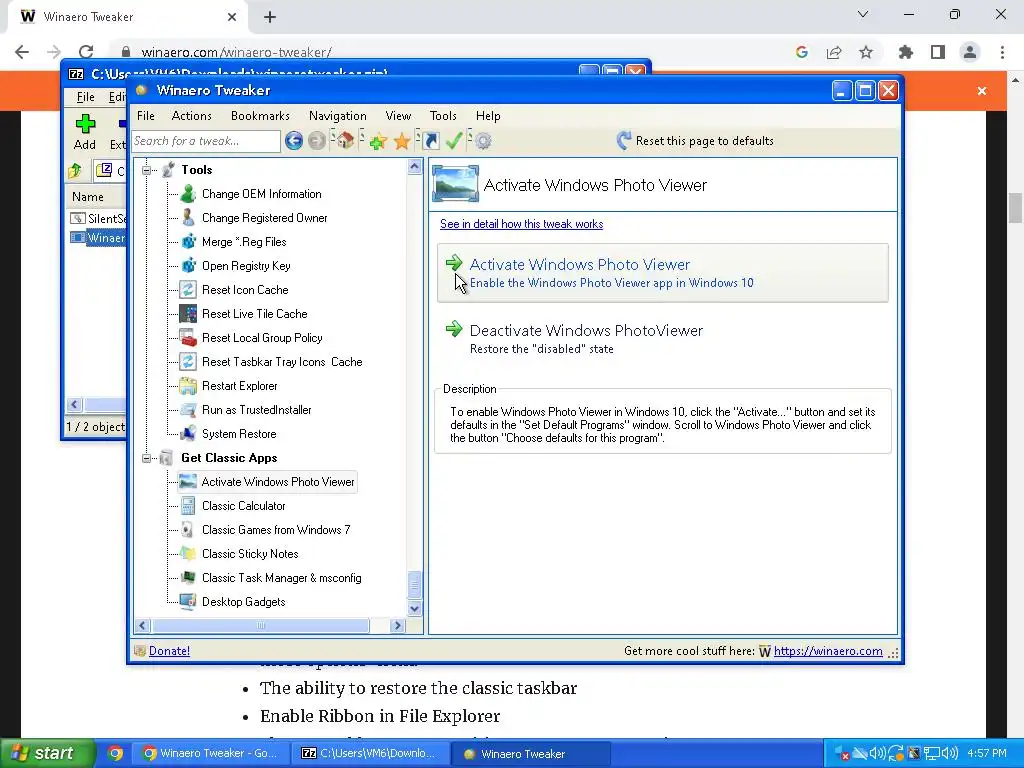The image size is (1024, 768).
Task: Select Reset Tasbkar Tray Icons Cache item
Action: 282,362
